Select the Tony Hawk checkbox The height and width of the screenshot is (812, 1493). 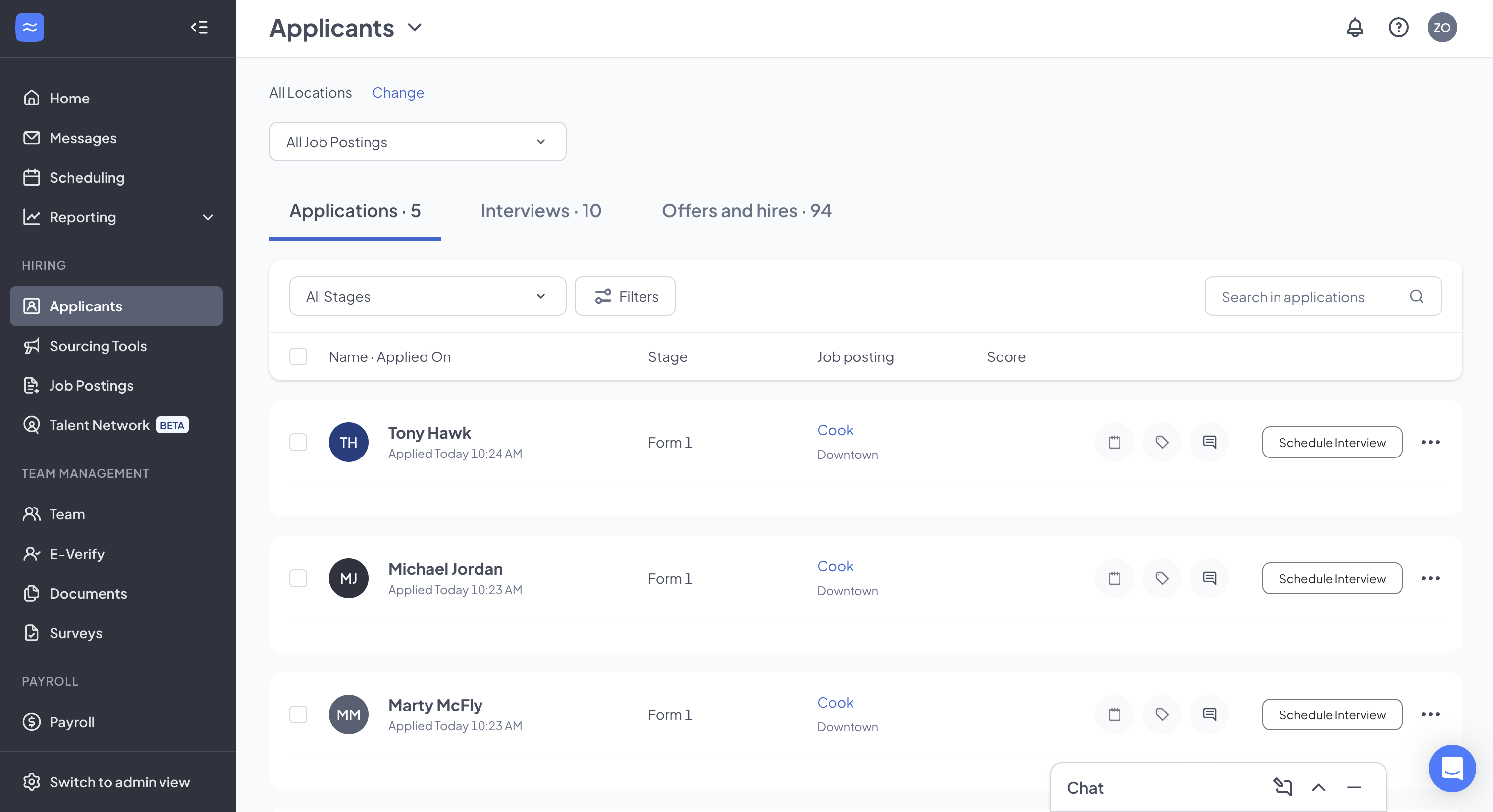298,442
